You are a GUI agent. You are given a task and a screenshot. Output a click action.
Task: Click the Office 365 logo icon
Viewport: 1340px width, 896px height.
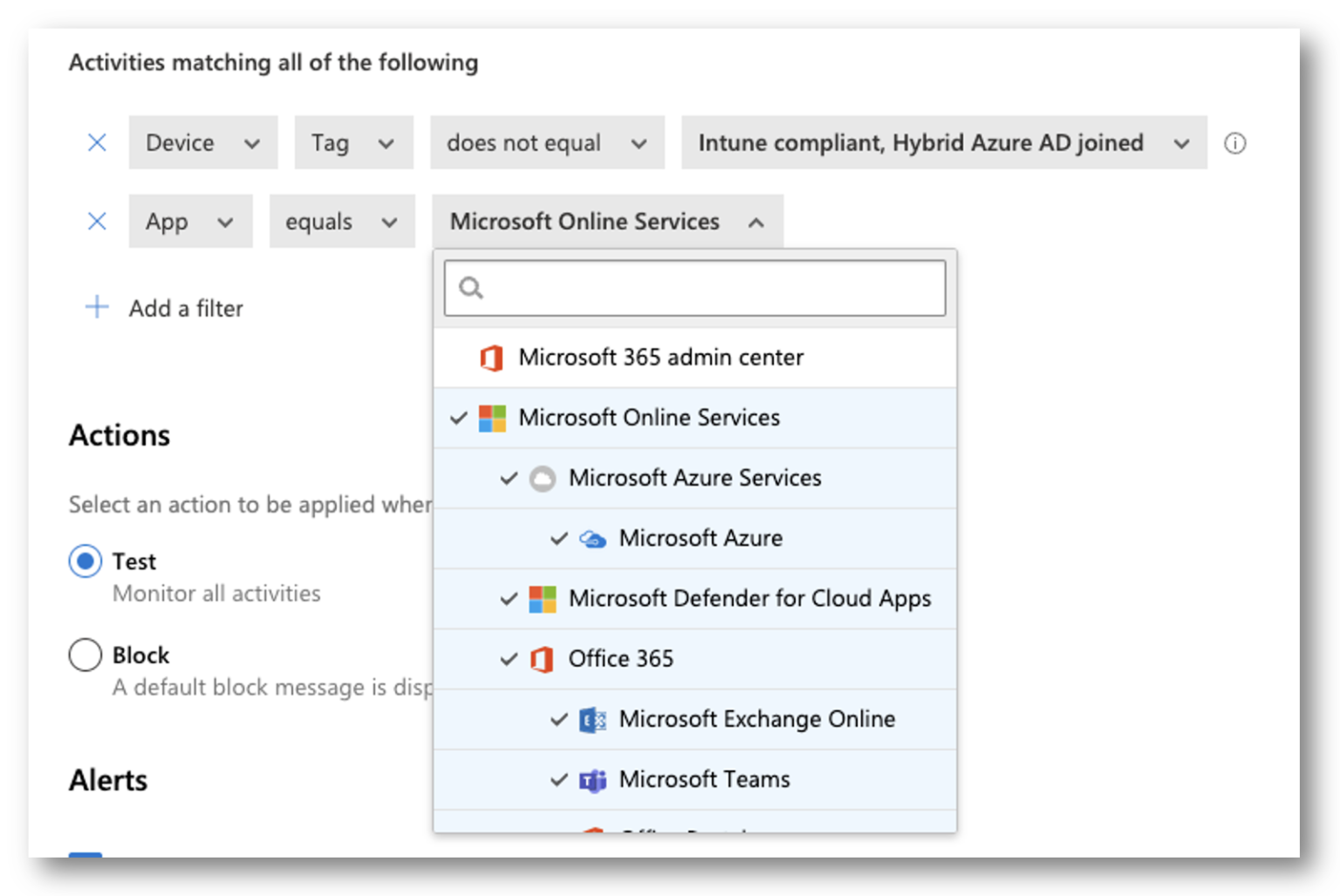(x=542, y=659)
